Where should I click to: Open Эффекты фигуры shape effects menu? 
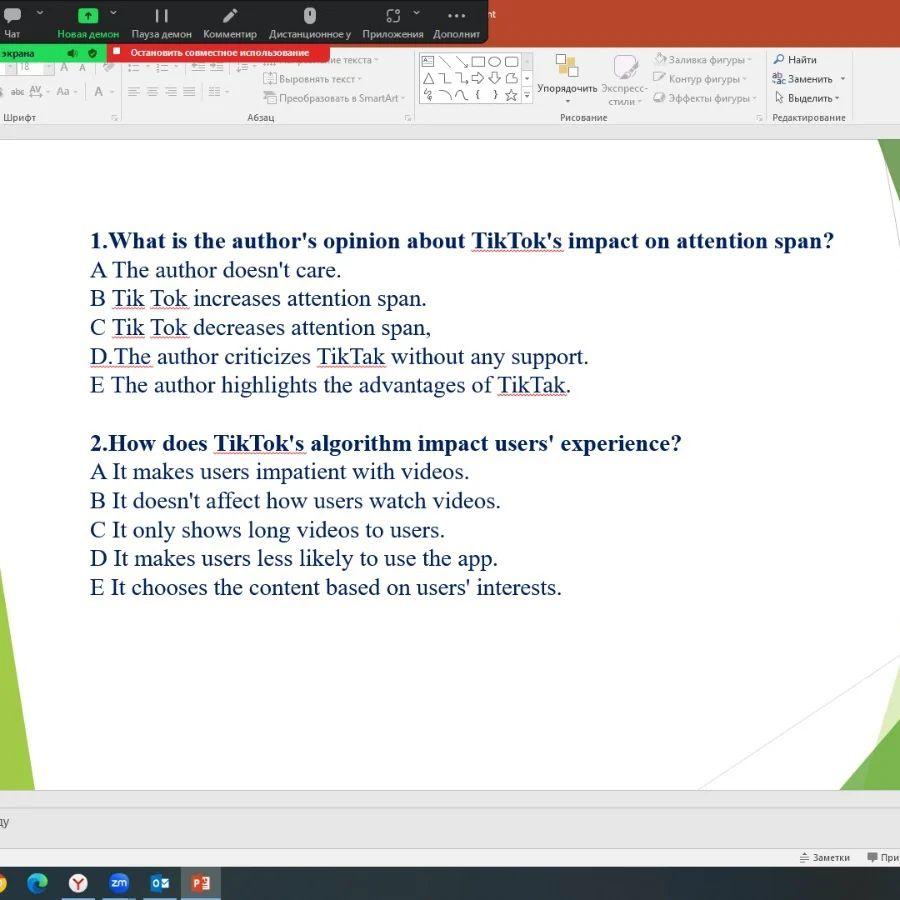705,98
